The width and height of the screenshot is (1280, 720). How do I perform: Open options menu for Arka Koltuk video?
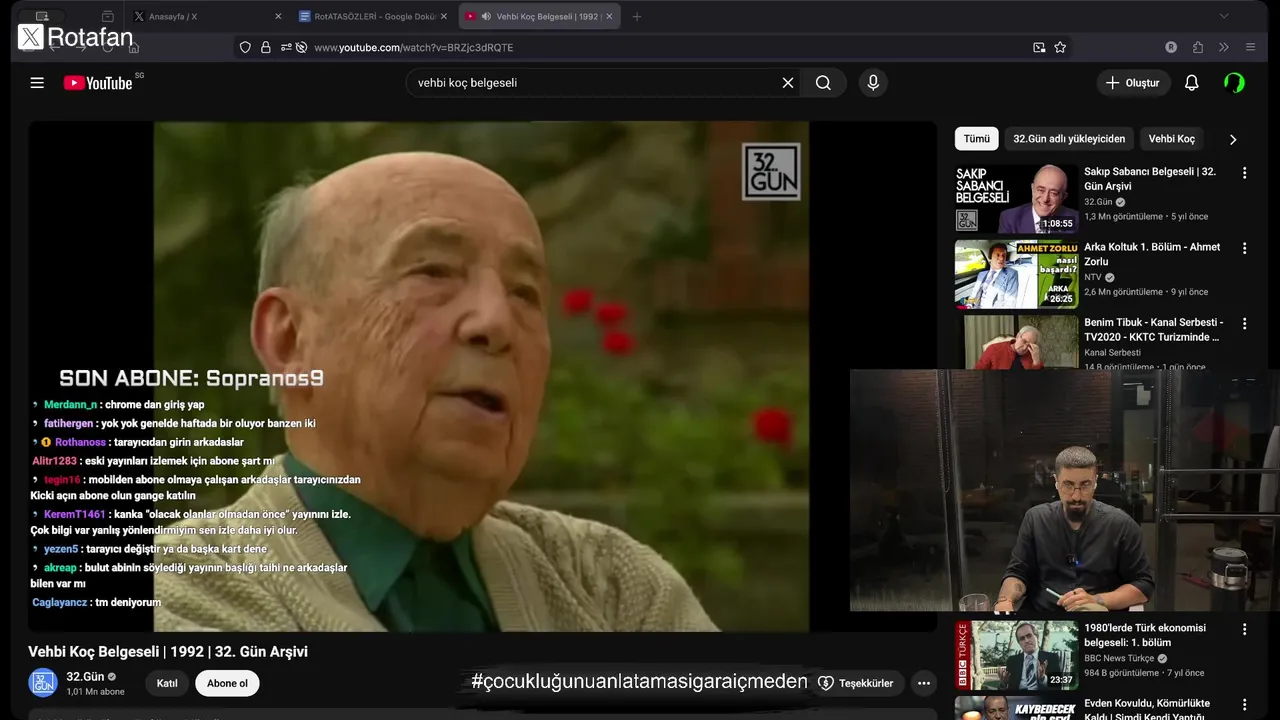[x=1245, y=248]
